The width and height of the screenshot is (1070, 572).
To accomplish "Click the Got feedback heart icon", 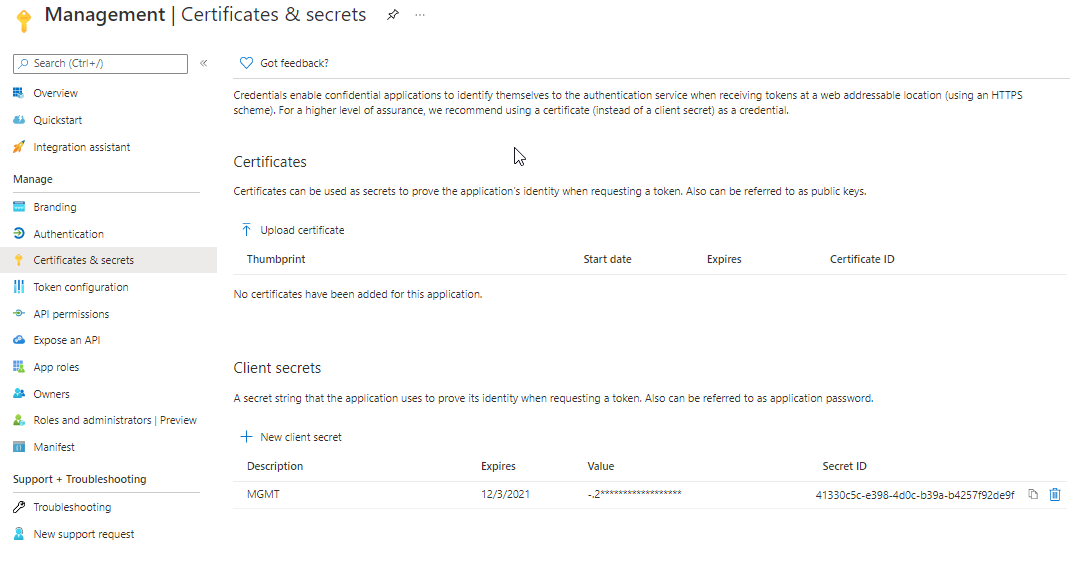I will point(247,63).
